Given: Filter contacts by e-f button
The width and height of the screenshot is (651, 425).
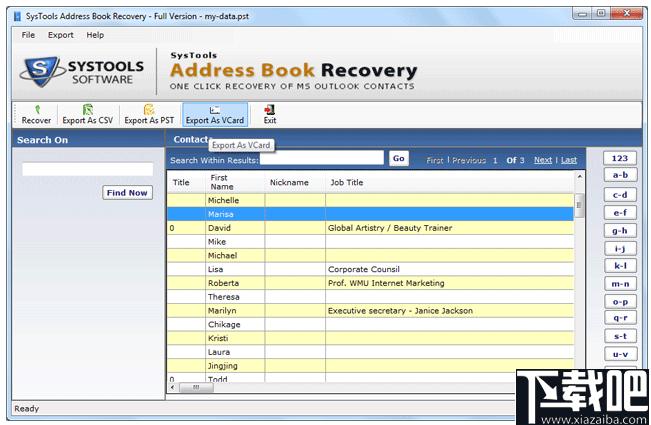Looking at the screenshot, I should tap(620, 212).
